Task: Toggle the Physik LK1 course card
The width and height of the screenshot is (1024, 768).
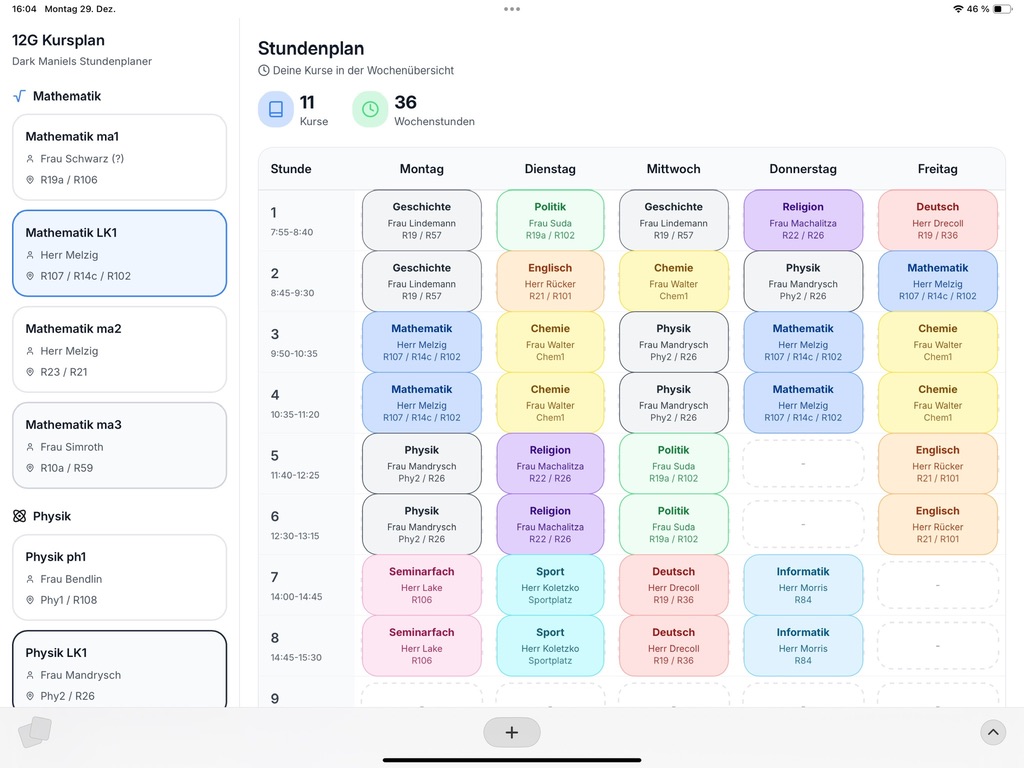Action: [x=120, y=668]
